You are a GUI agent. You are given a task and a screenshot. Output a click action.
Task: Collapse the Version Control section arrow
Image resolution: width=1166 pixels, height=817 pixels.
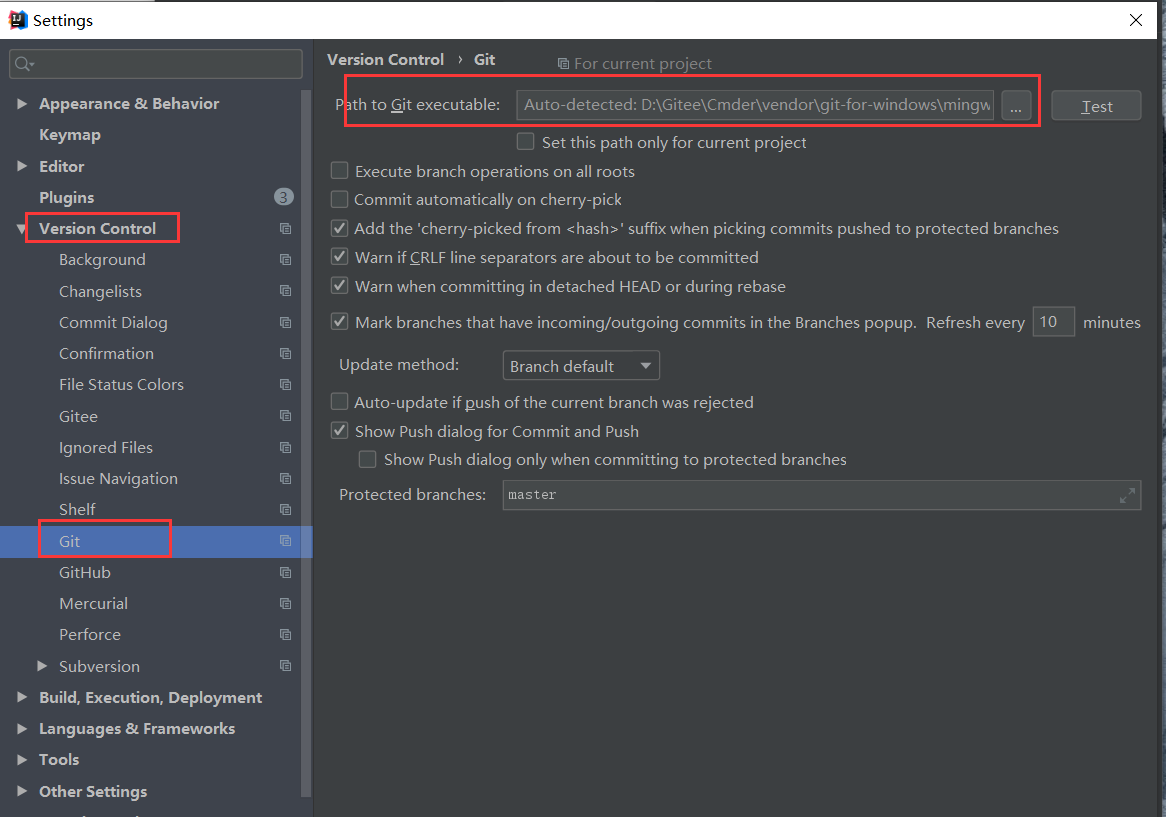[x=22, y=229]
